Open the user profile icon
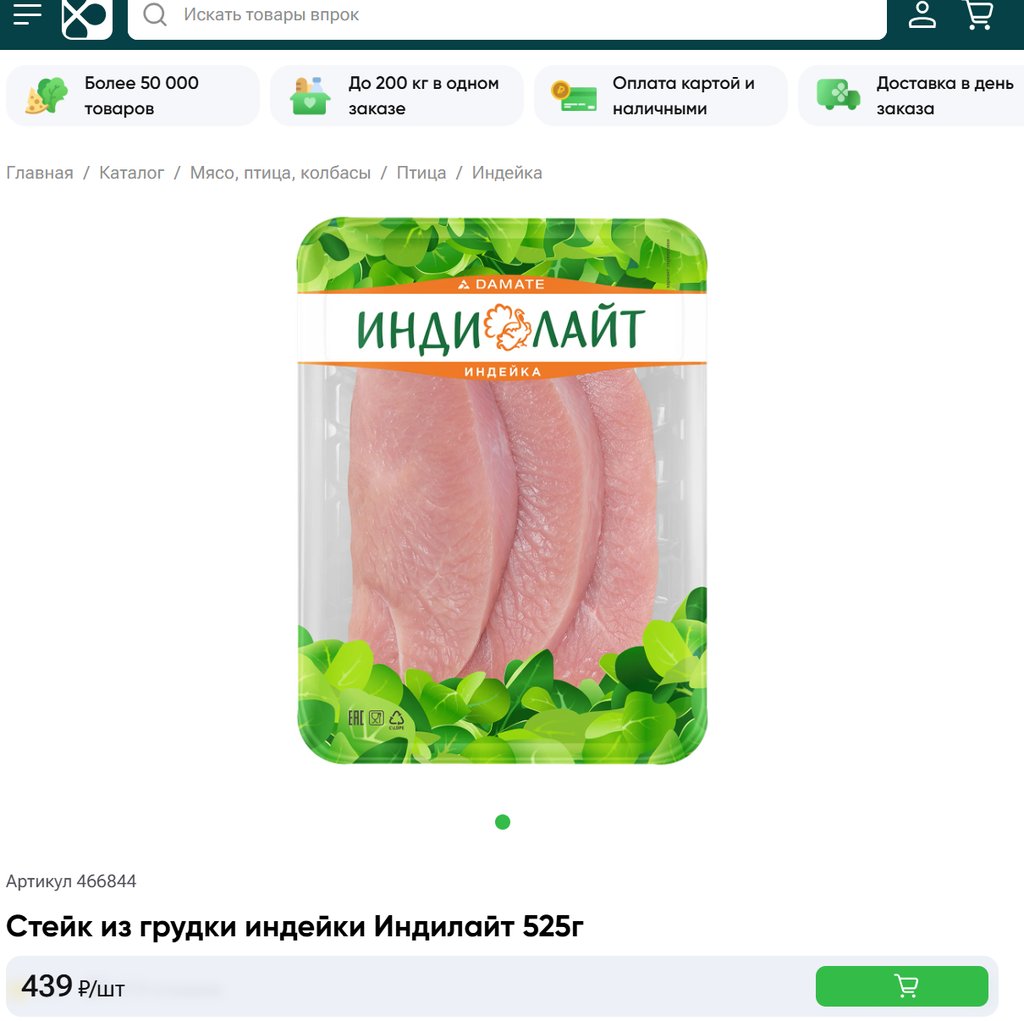This screenshot has height=1021, width=1024. click(922, 15)
